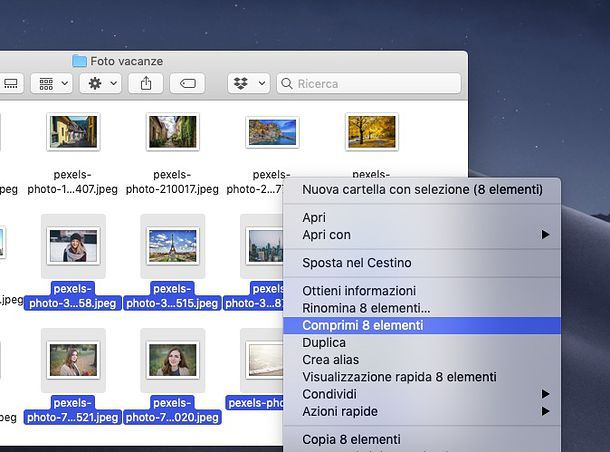
Task: Select the pexels-photo-210017.jpeg thumbnail
Action: click(x=173, y=131)
